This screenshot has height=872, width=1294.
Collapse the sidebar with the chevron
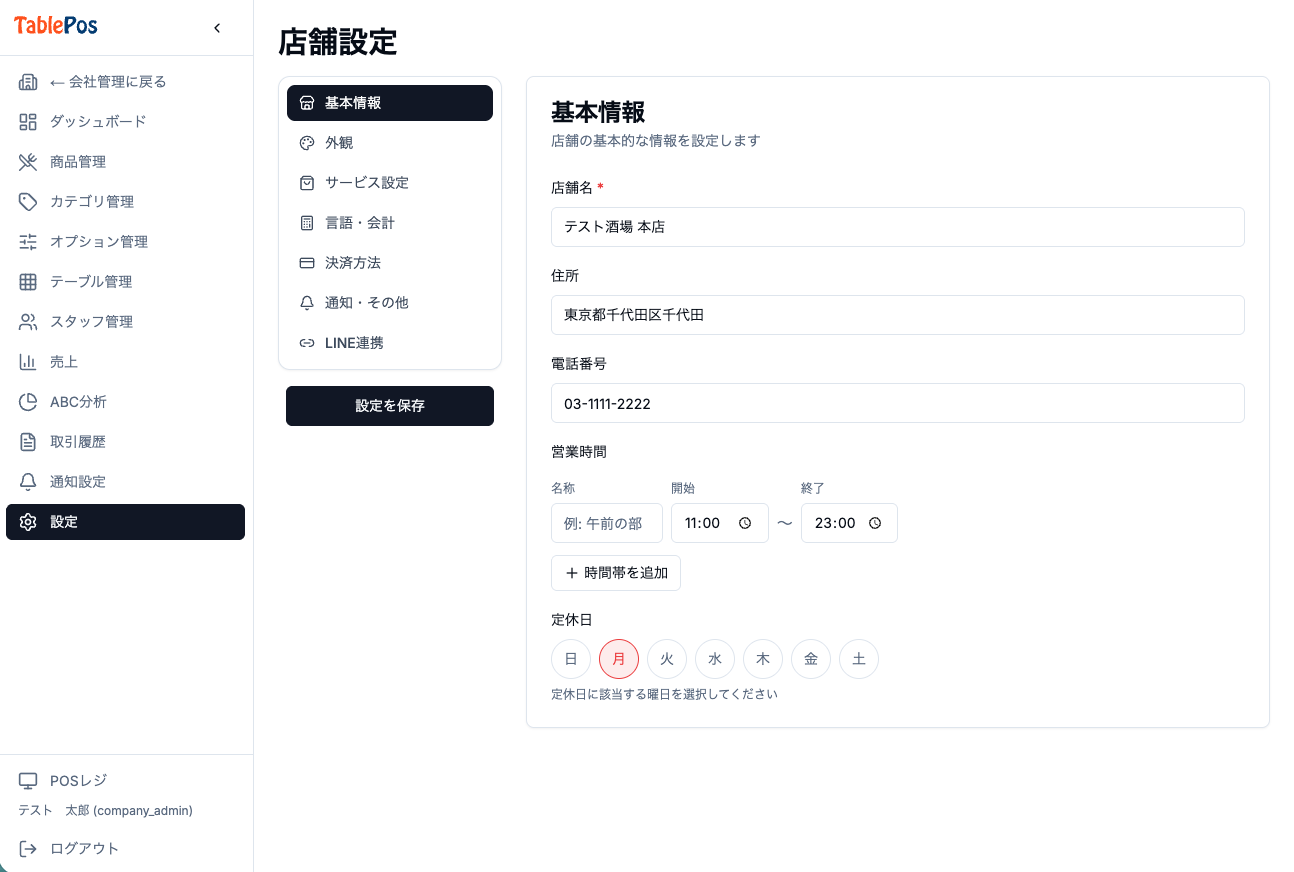click(x=217, y=28)
